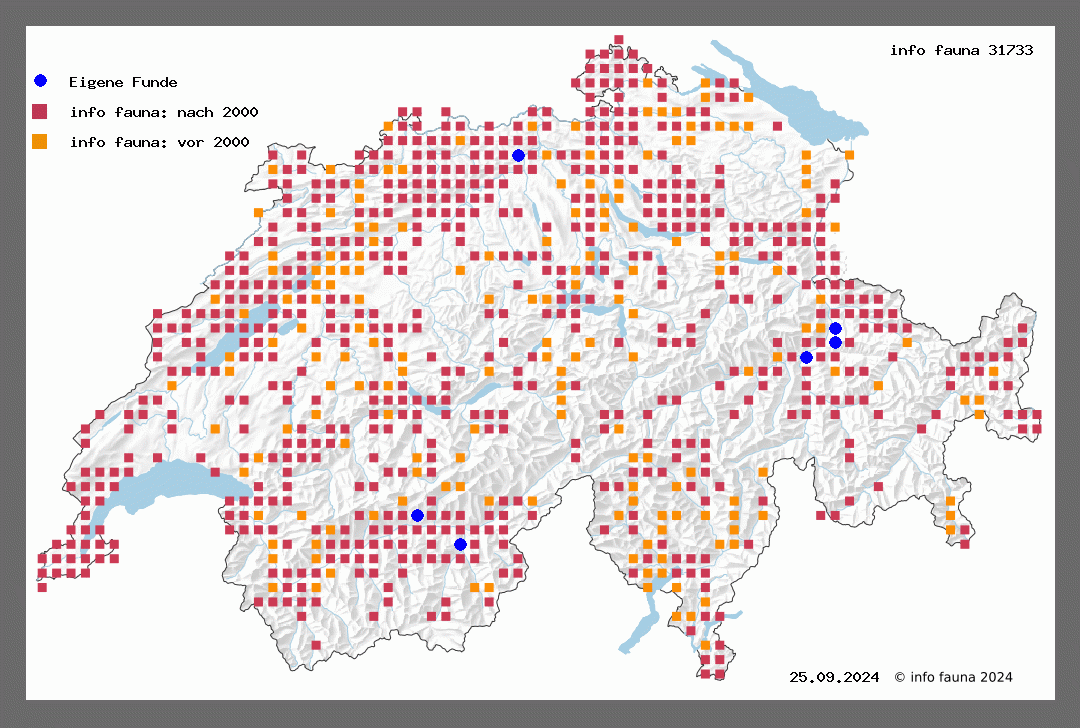Click the topmost red square at northern tip
Image resolution: width=1080 pixels, height=728 pixels.
click(619, 40)
